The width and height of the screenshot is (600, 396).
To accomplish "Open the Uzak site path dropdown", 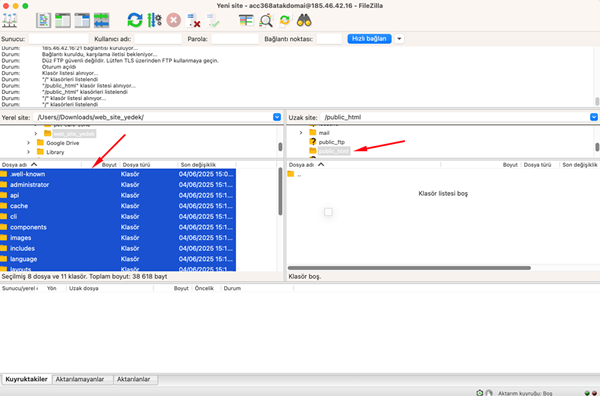I will click(x=593, y=117).
